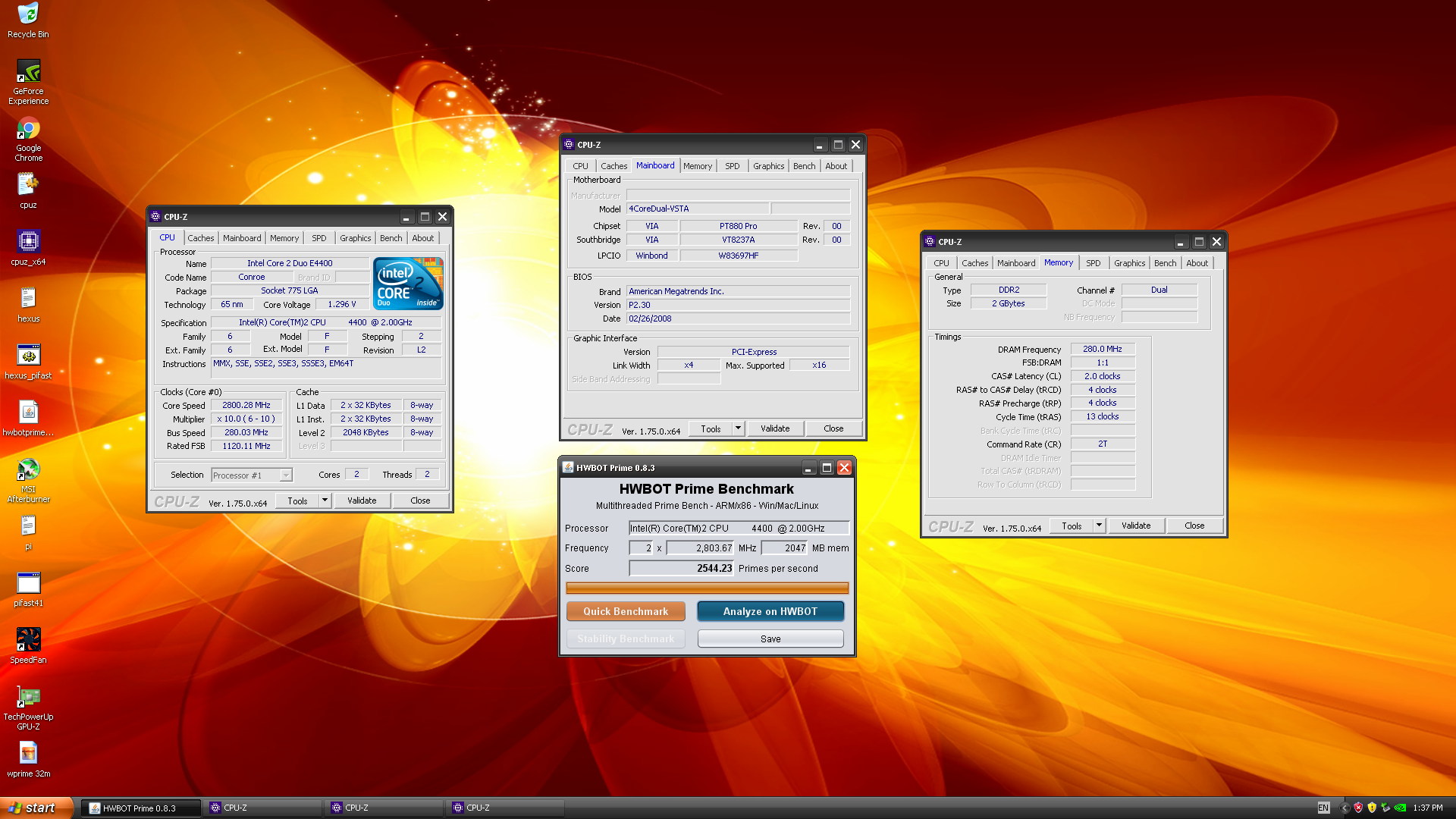Open the pi text file icon
Screen dimensions: 1456x819
tap(28, 532)
